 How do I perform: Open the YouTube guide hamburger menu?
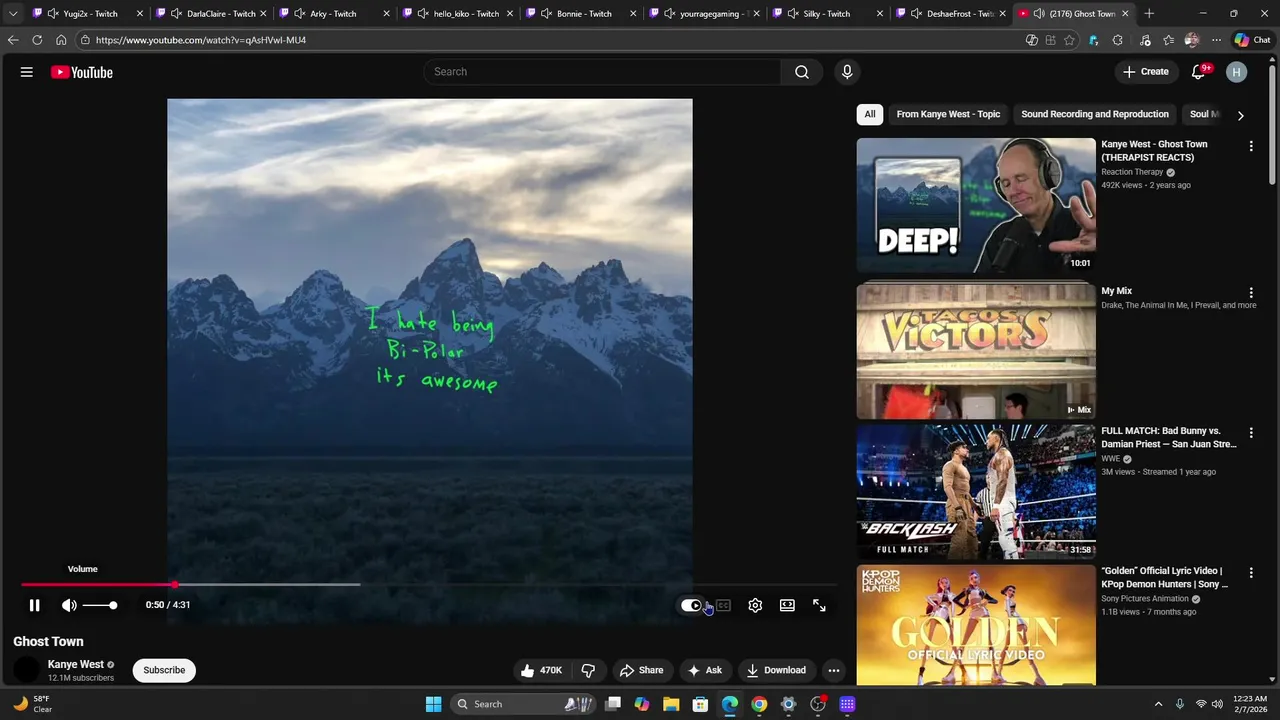coord(27,72)
